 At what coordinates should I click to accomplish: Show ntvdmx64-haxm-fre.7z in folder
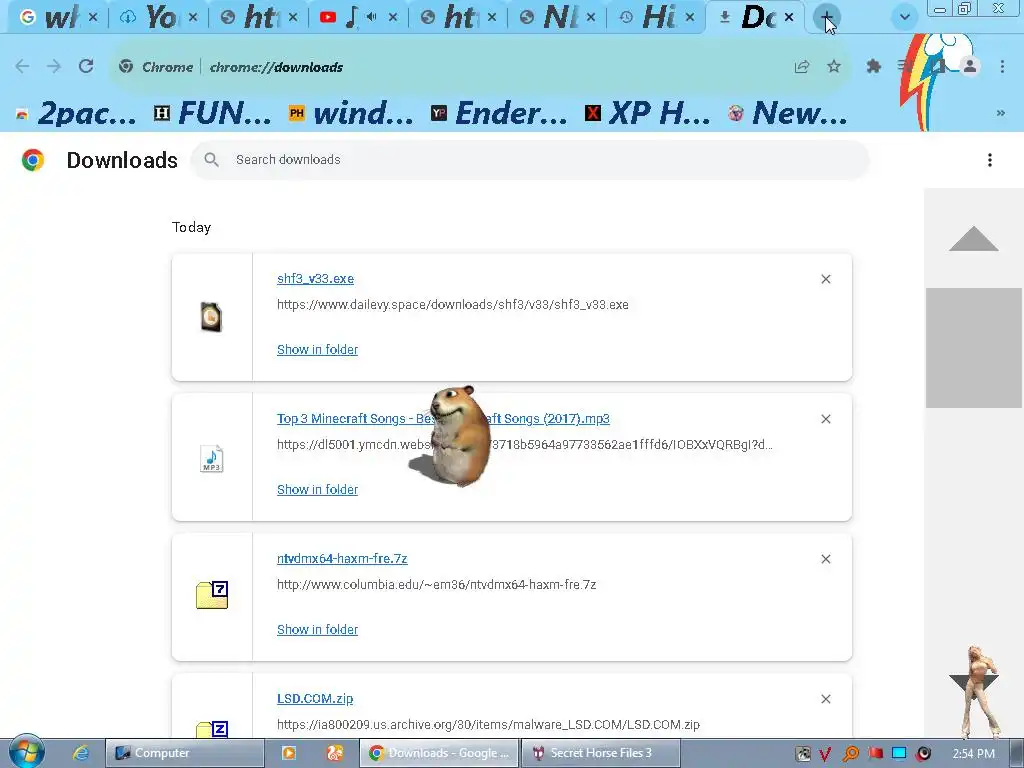317,630
